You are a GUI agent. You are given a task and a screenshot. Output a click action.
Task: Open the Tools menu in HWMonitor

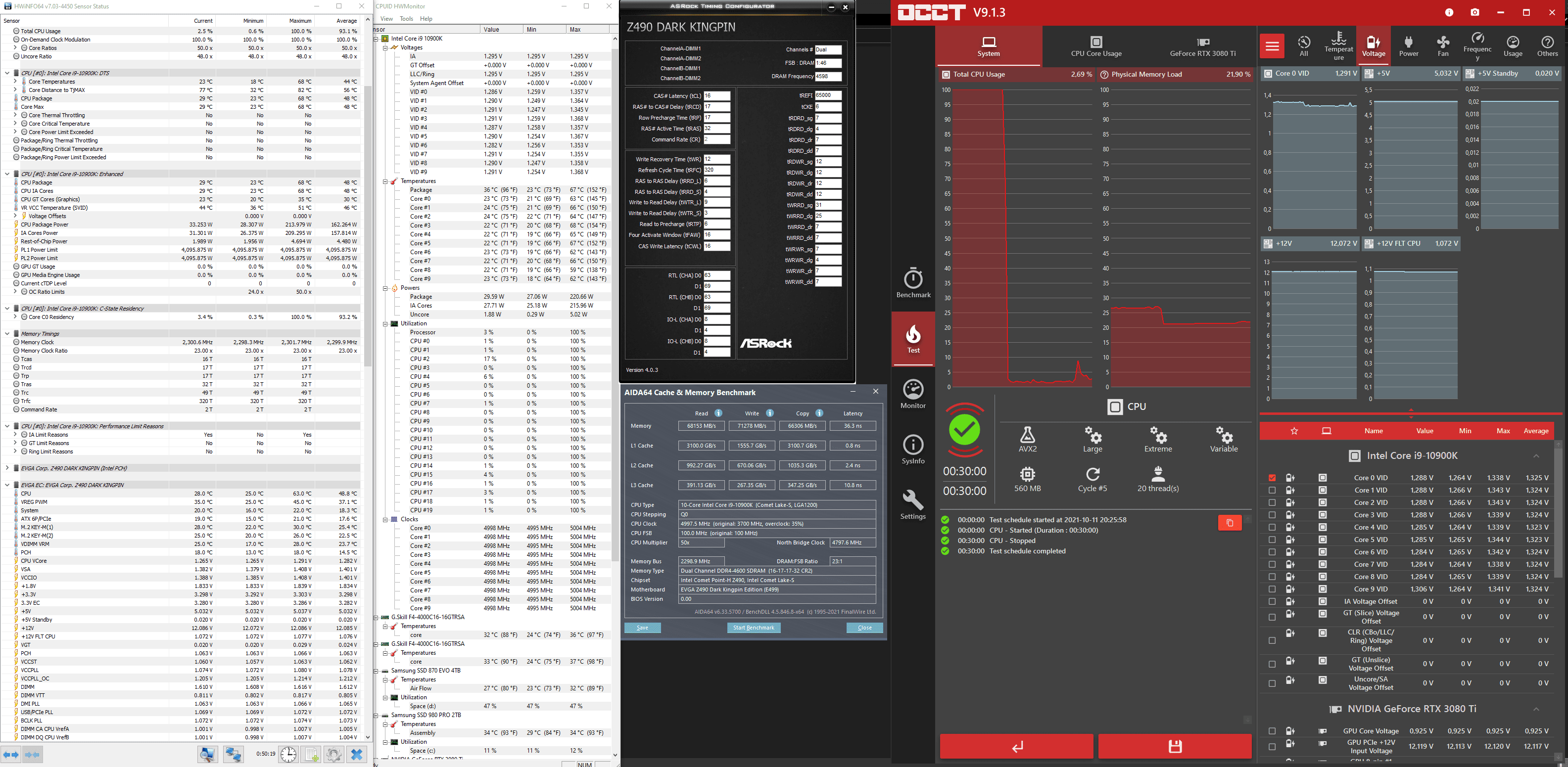pyautogui.click(x=406, y=19)
